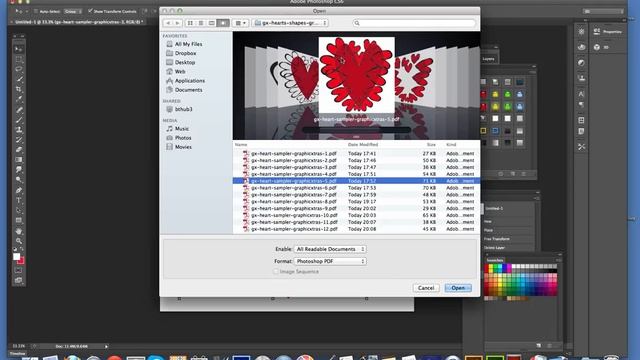The width and height of the screenshot is (640, 360).
Task: Go back in the Open dialog
Action: pos(168,23)
